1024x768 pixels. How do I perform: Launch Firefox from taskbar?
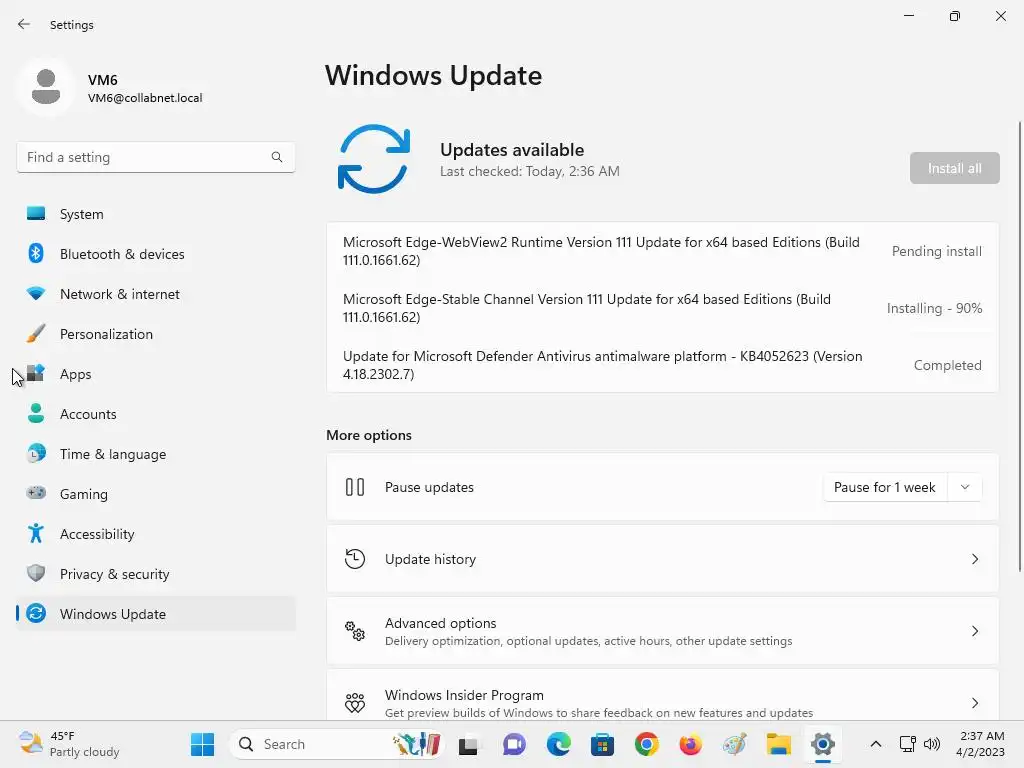690,744
